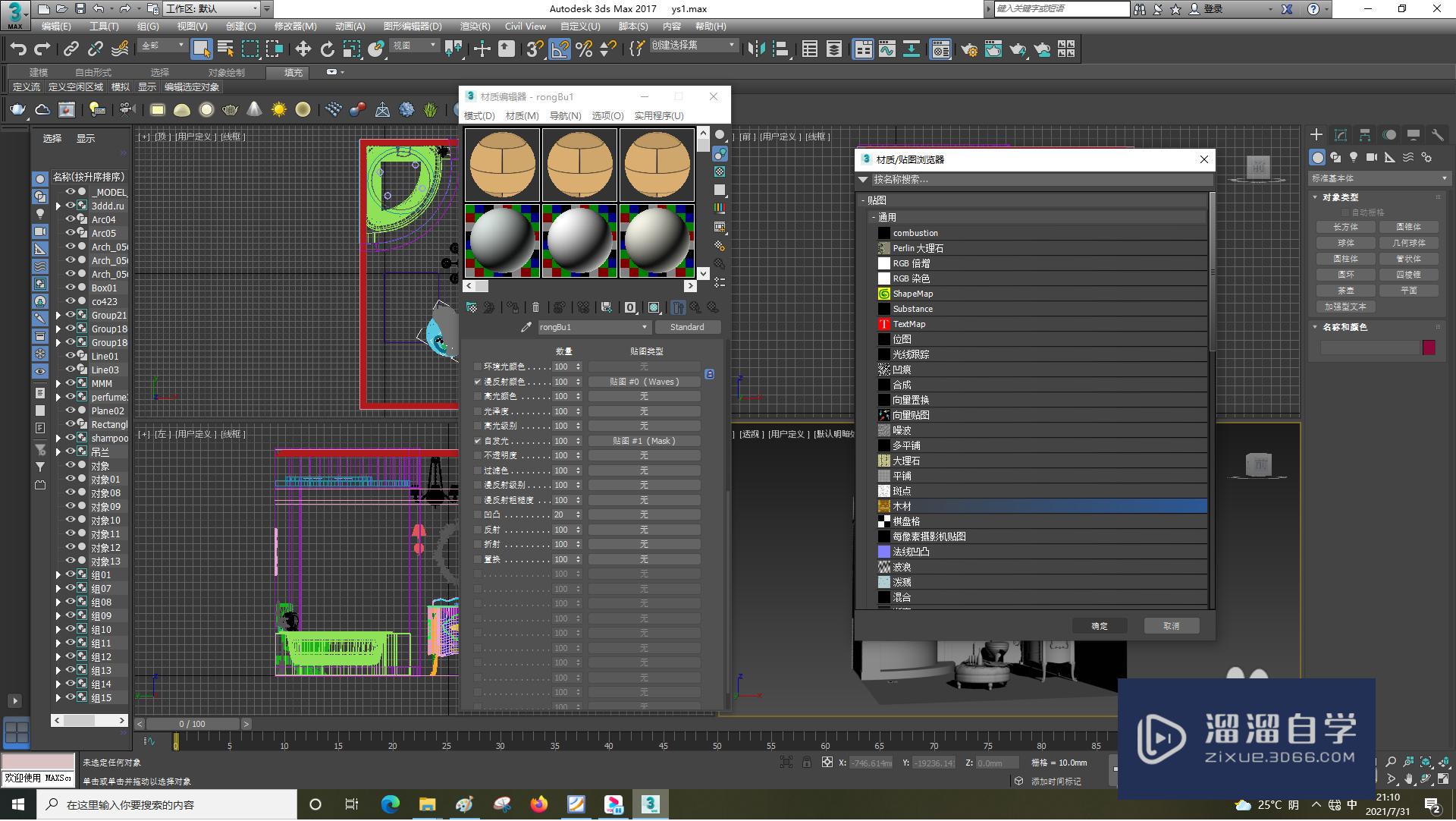
Task: Open the Modify command panel tab
Action: 1341,135
